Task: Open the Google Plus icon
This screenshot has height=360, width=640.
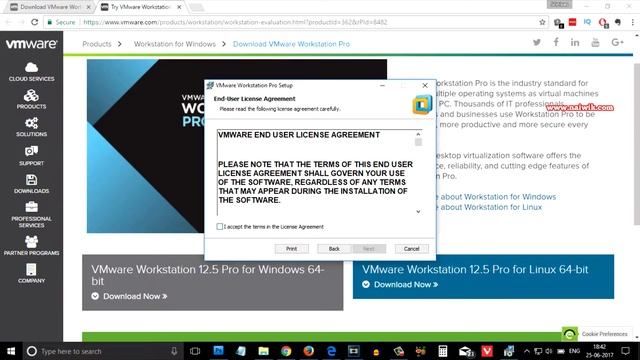Action: [617, 42]
